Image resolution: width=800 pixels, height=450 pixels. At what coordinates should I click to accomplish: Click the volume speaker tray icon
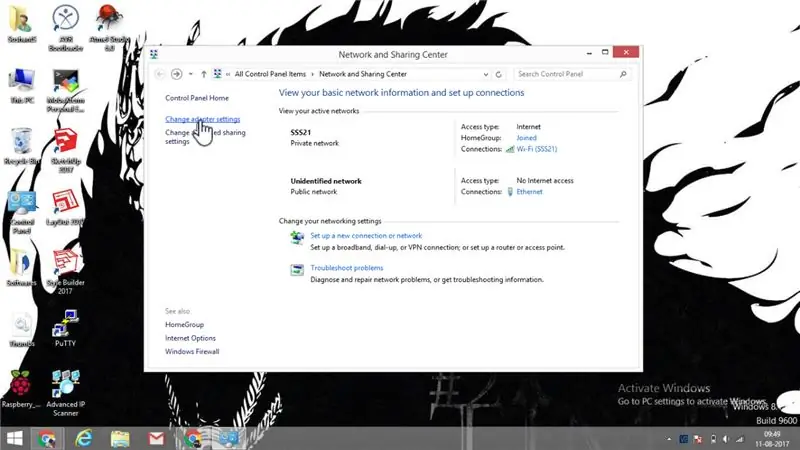click(x=726, y=439)
